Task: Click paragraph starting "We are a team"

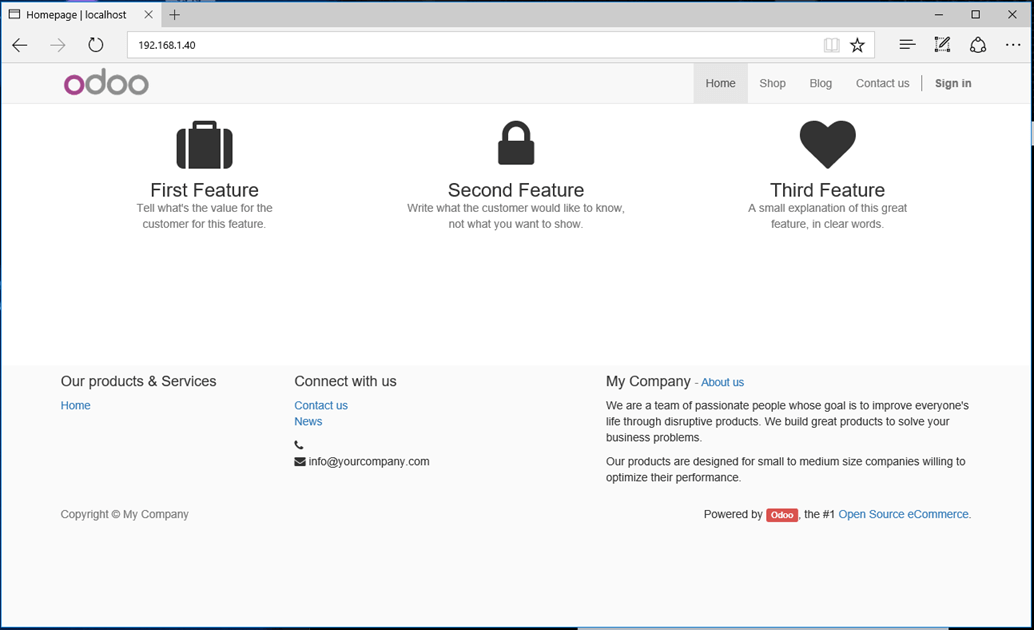Action: tap(787, 422)
